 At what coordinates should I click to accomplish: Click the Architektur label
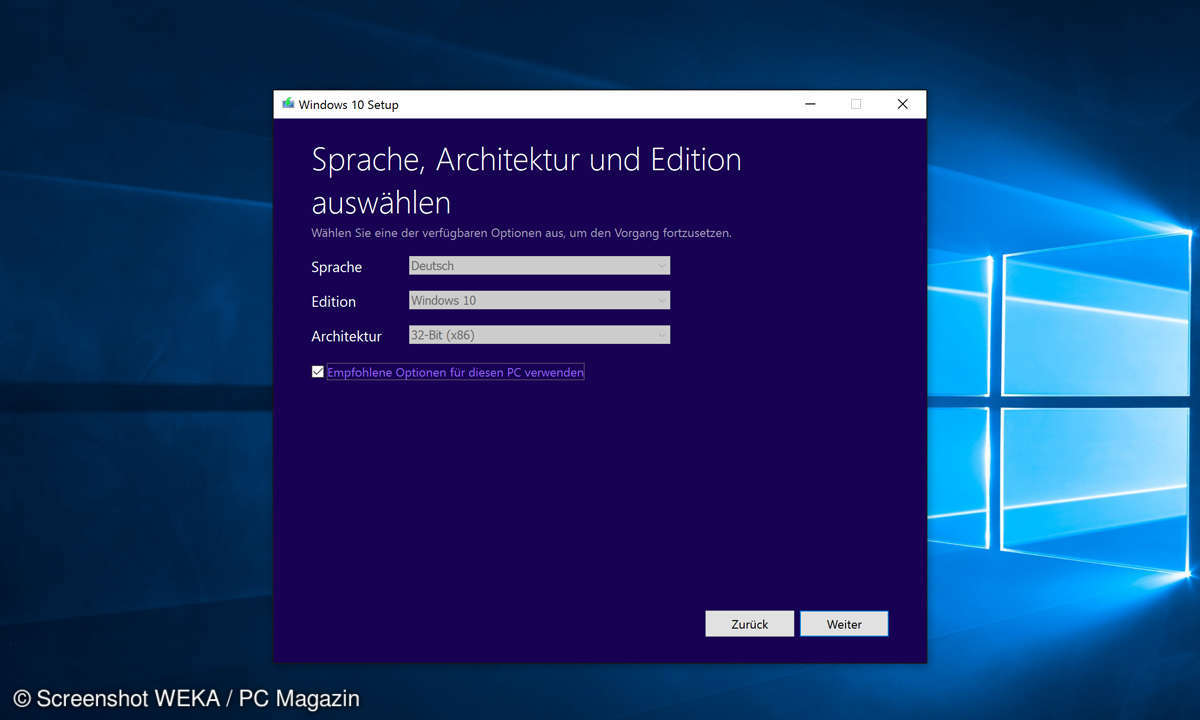(347, 336)
